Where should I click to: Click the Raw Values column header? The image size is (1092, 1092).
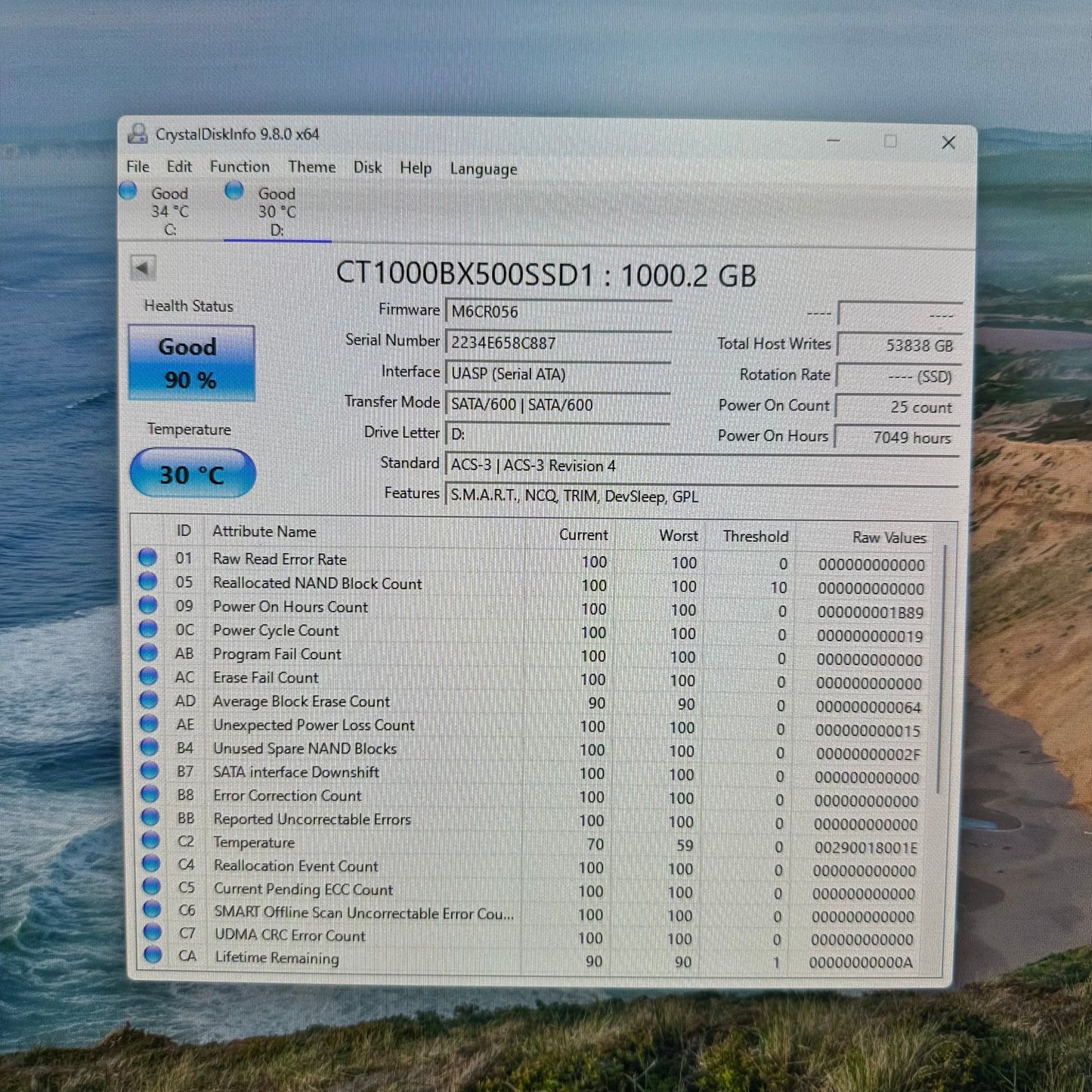tap(889, 537)
